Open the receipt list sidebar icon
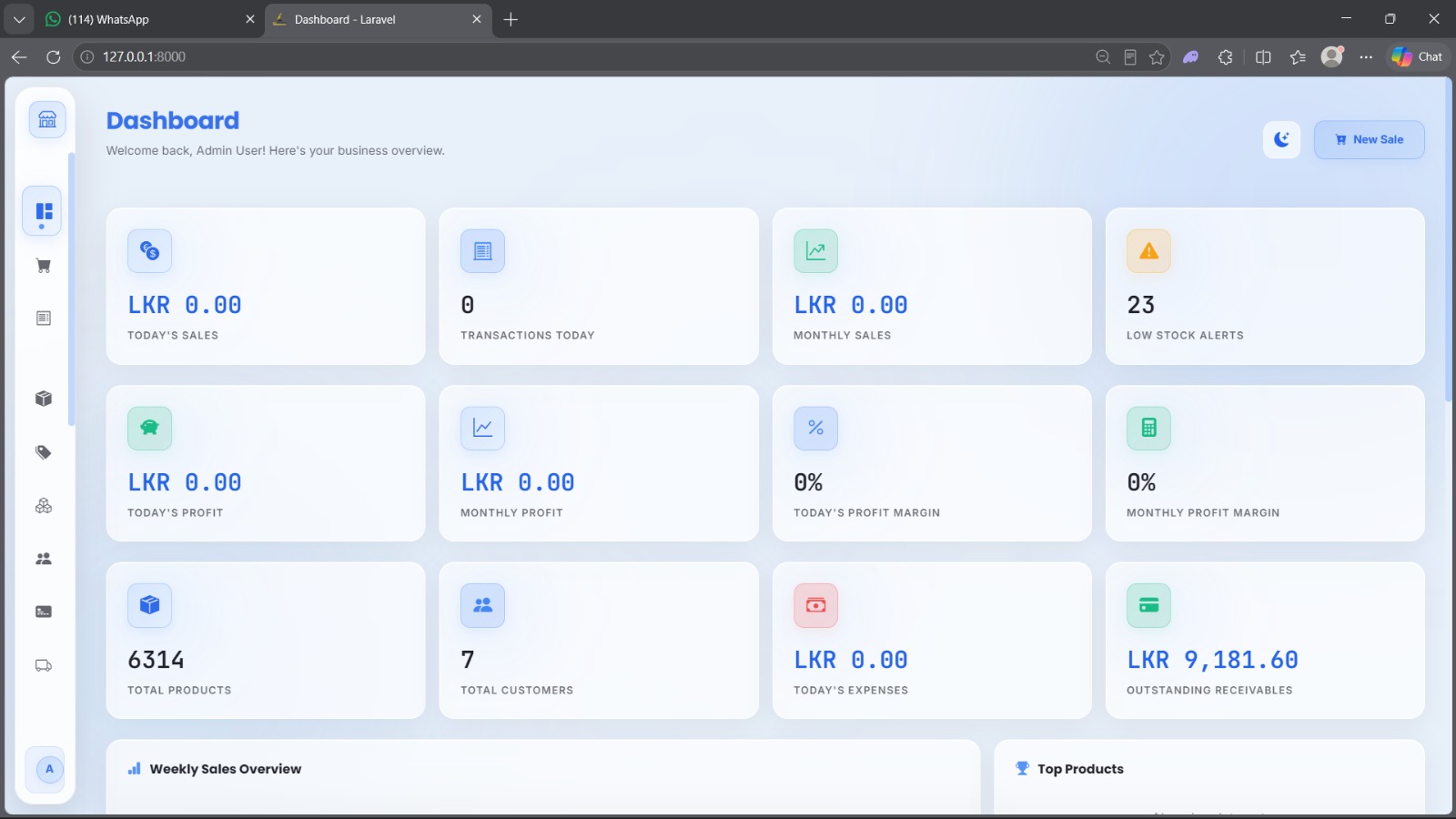 pos(43,318)
